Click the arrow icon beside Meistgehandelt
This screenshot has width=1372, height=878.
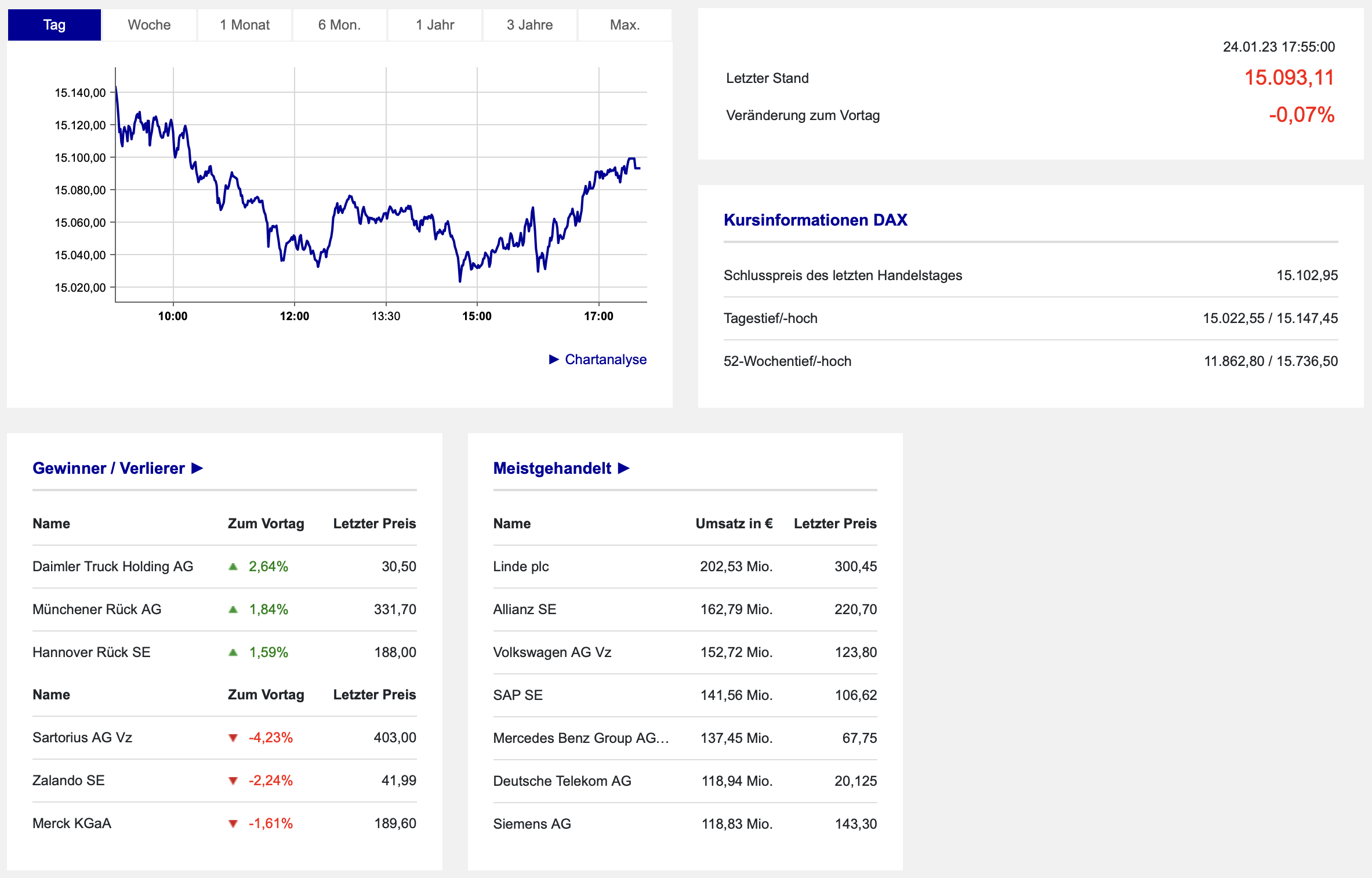click(624, 468)
